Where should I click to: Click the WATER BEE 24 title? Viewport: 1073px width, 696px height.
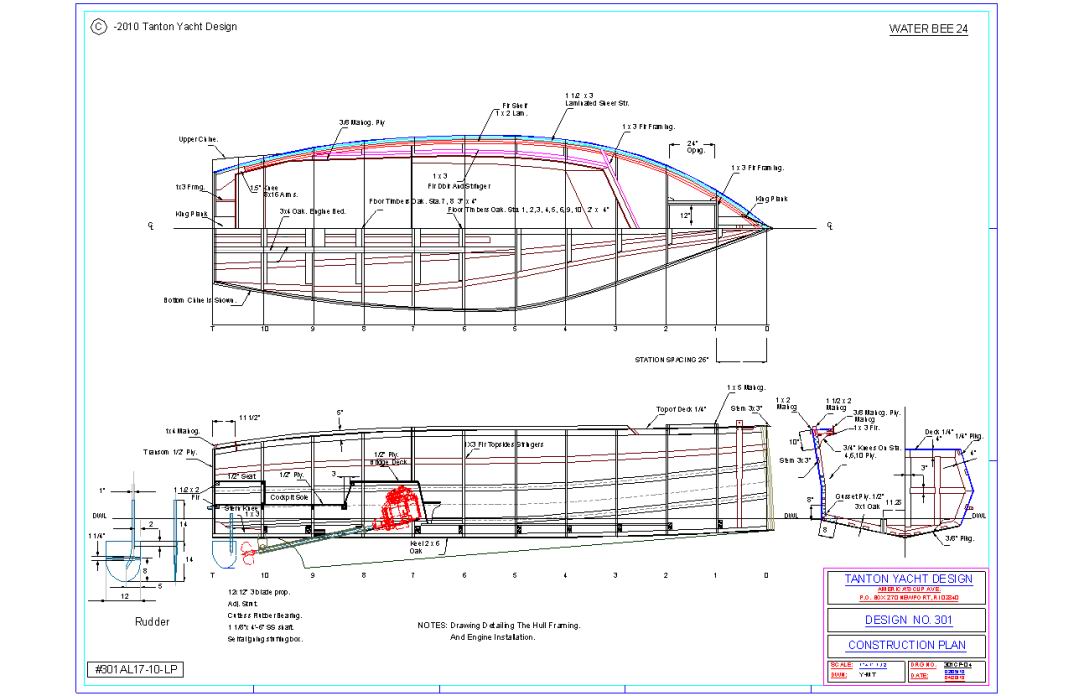point(928,28)
